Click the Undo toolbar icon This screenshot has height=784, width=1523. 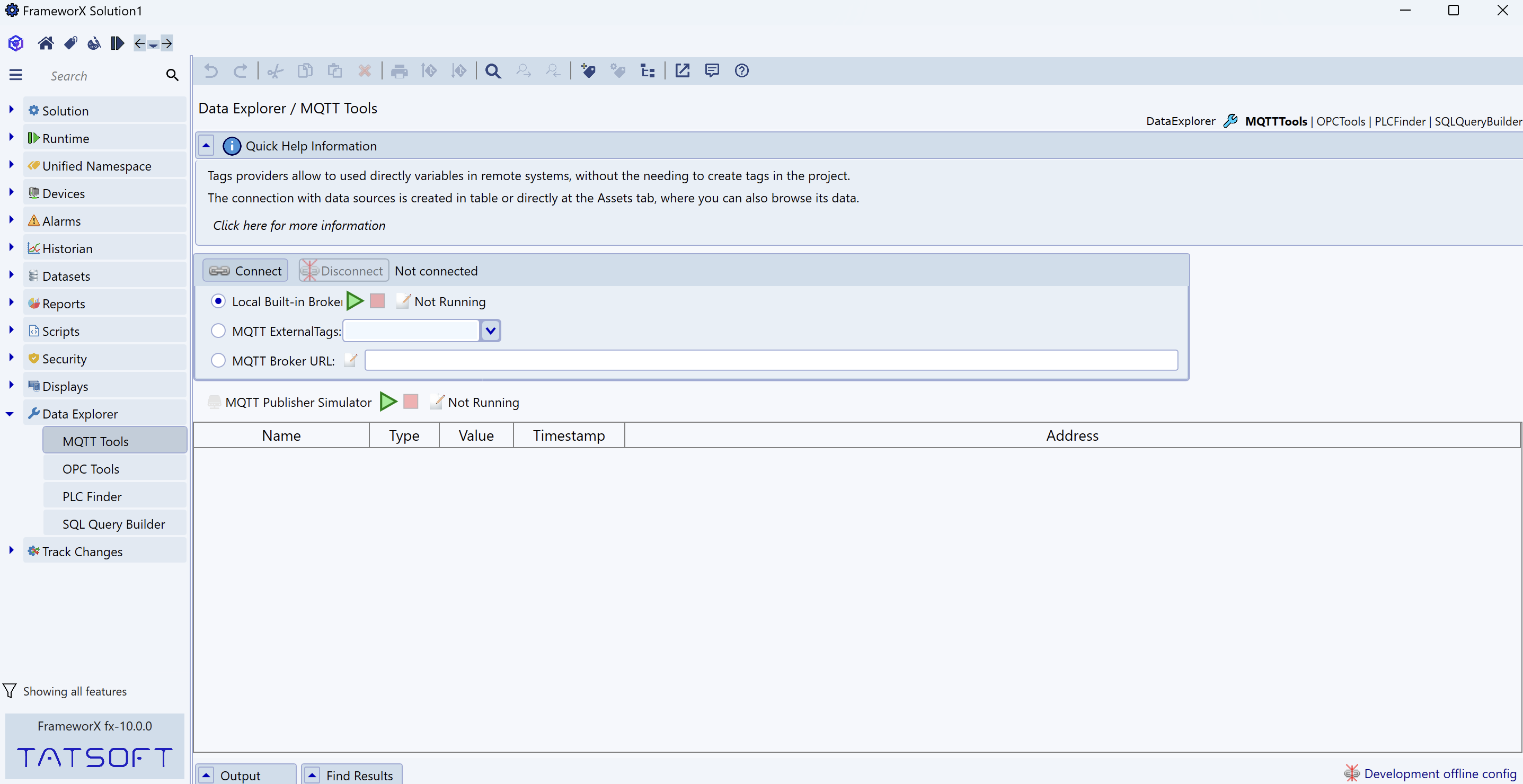210,71
